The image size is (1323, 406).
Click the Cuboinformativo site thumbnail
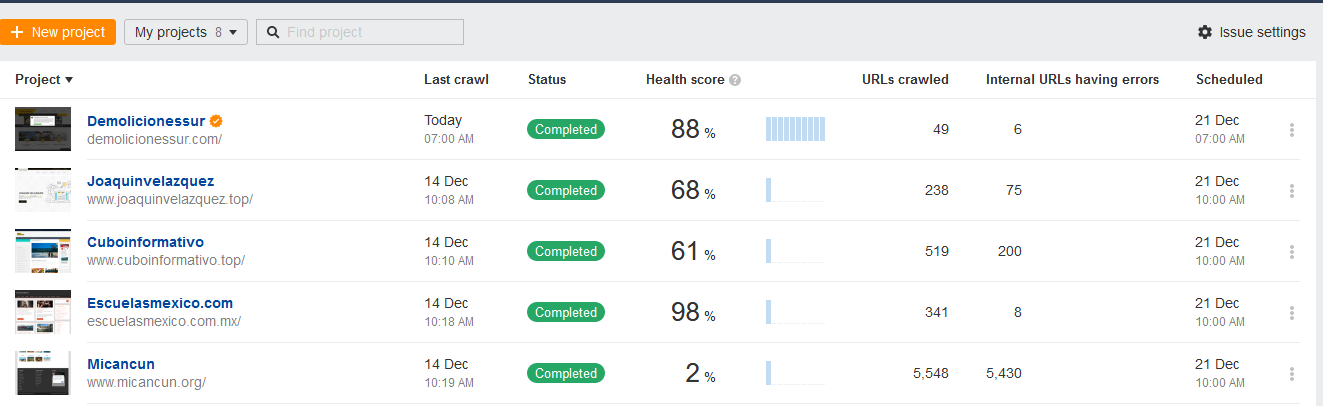tap(43, 251)
